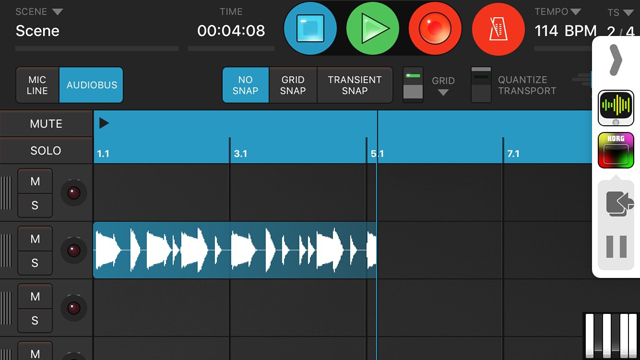Click the blue stop button
Image resolution: width=640 pixels, height=360 pixels.
coord(310,28)
